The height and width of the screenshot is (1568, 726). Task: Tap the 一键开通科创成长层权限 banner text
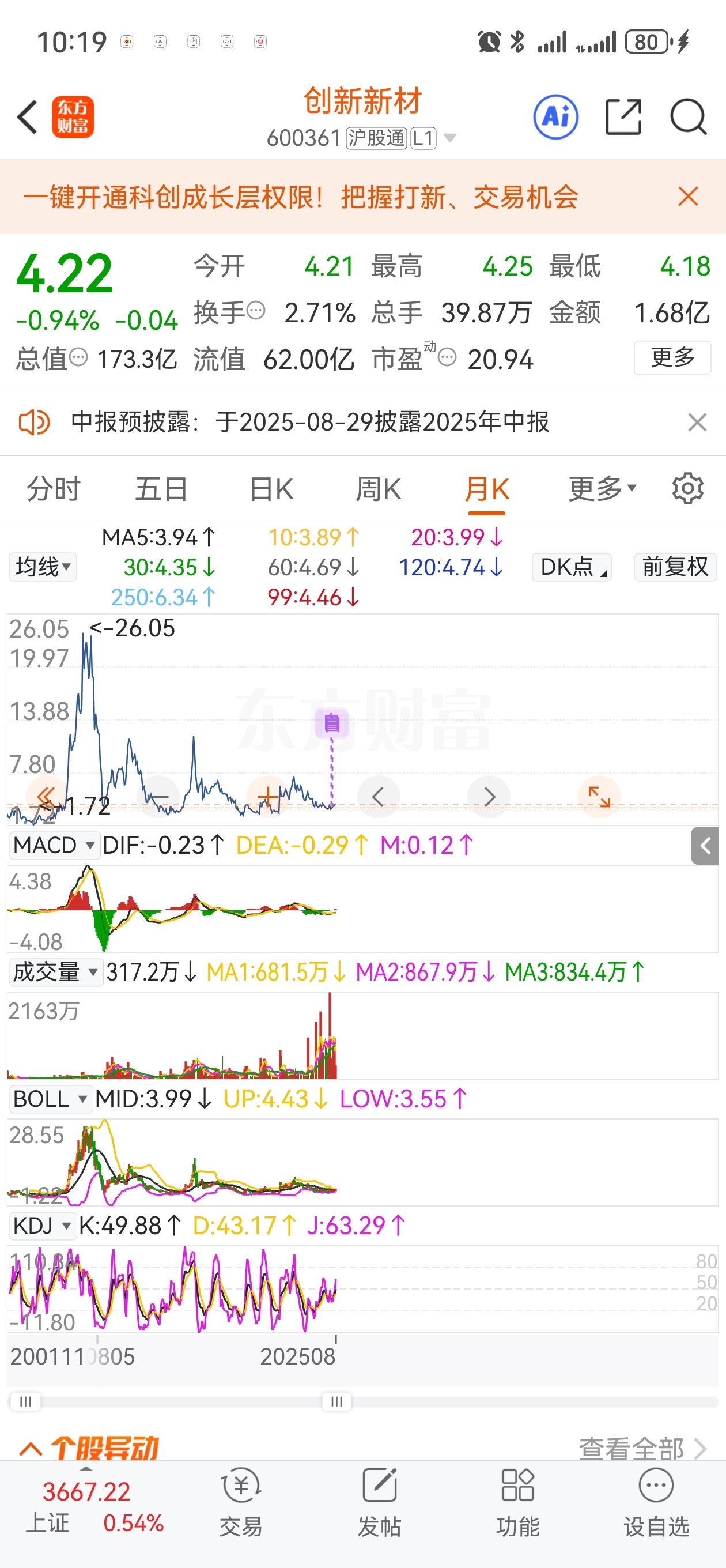tap(301, 197)
